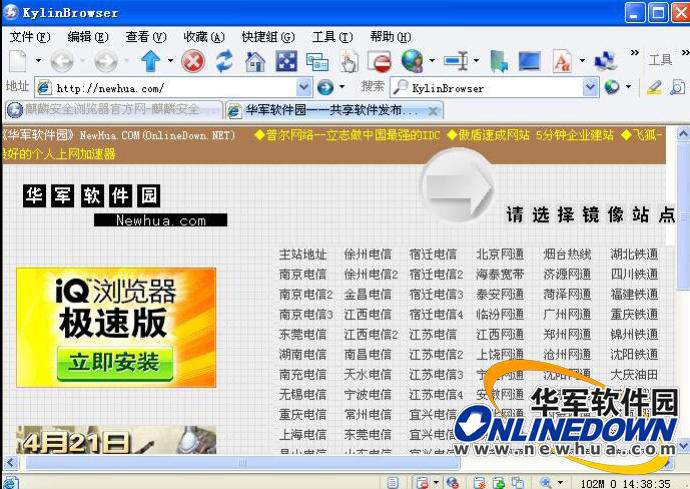Open the 徐州电信 mirror link
690x489 pixels.
click(368, 254)
